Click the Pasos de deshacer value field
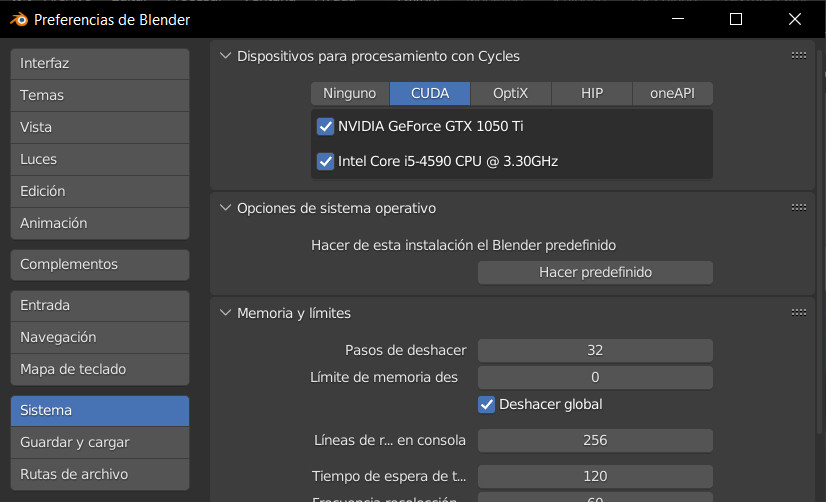This screenshot has width=826, height=502. [x=595, y=350]
